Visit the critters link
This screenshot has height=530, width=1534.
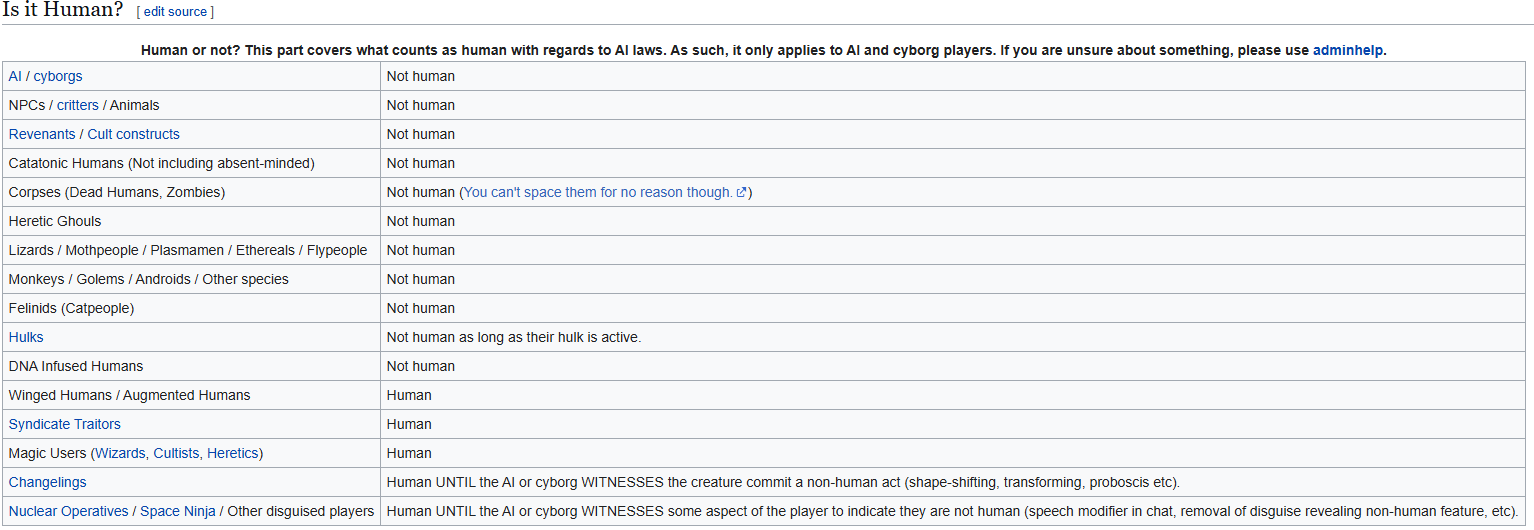tap(78, 105)
